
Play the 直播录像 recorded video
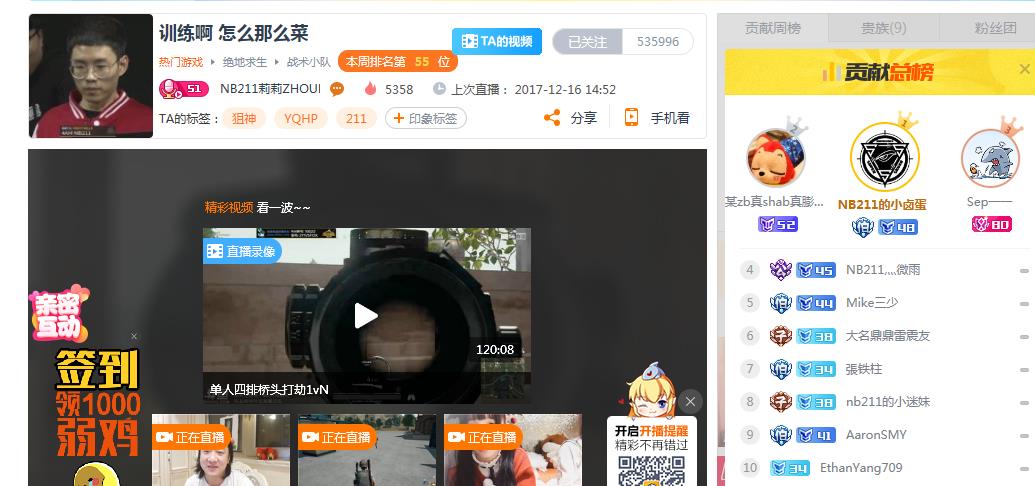pos(366,316)
